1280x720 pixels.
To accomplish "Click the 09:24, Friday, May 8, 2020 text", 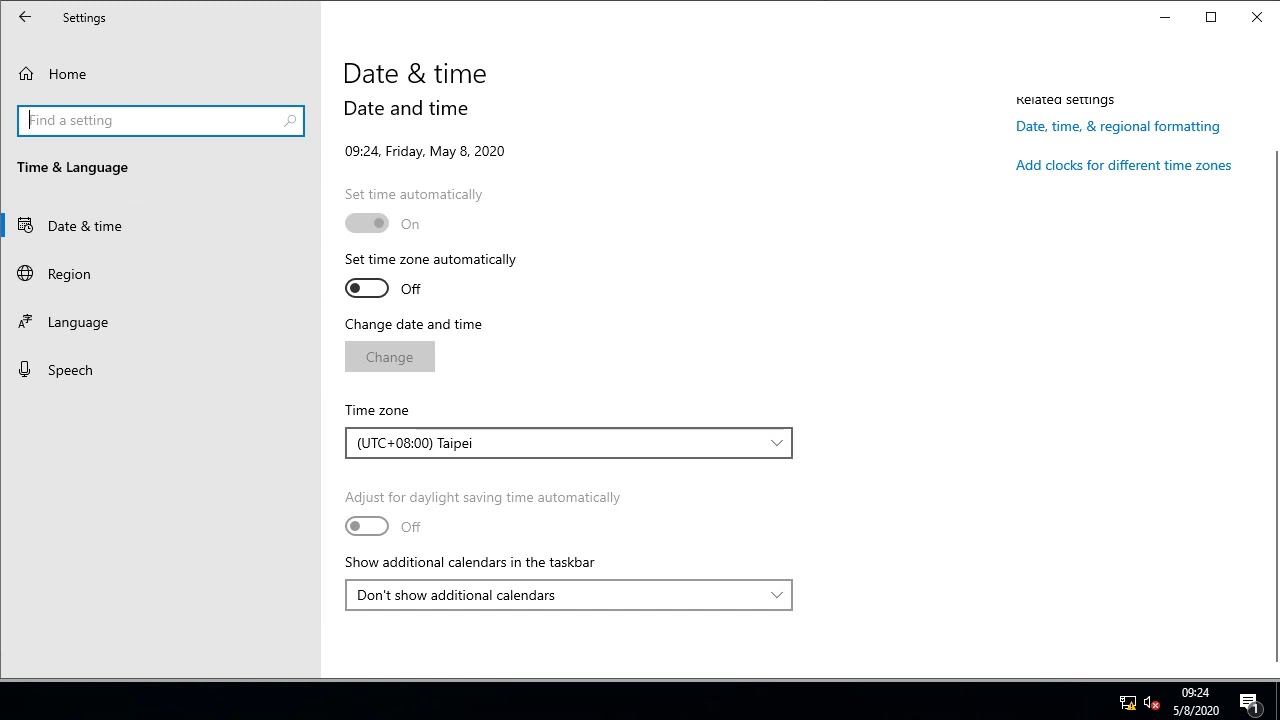I will (x=425, y=151).
